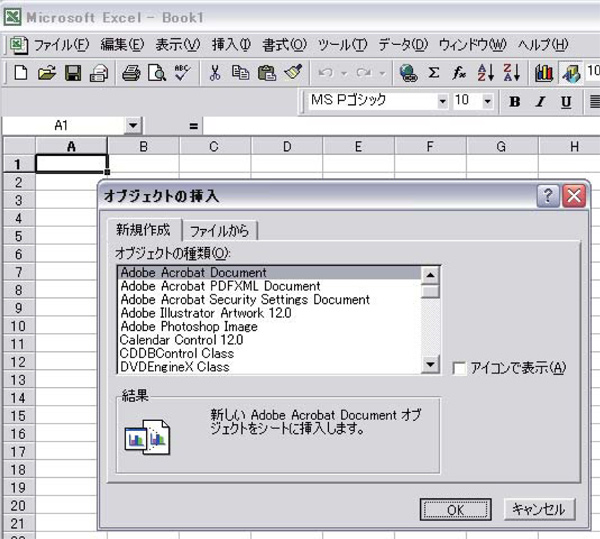Open the ヘルプ(H) menu
Screen dimensions: 600x539
click(x=543, y=45)
